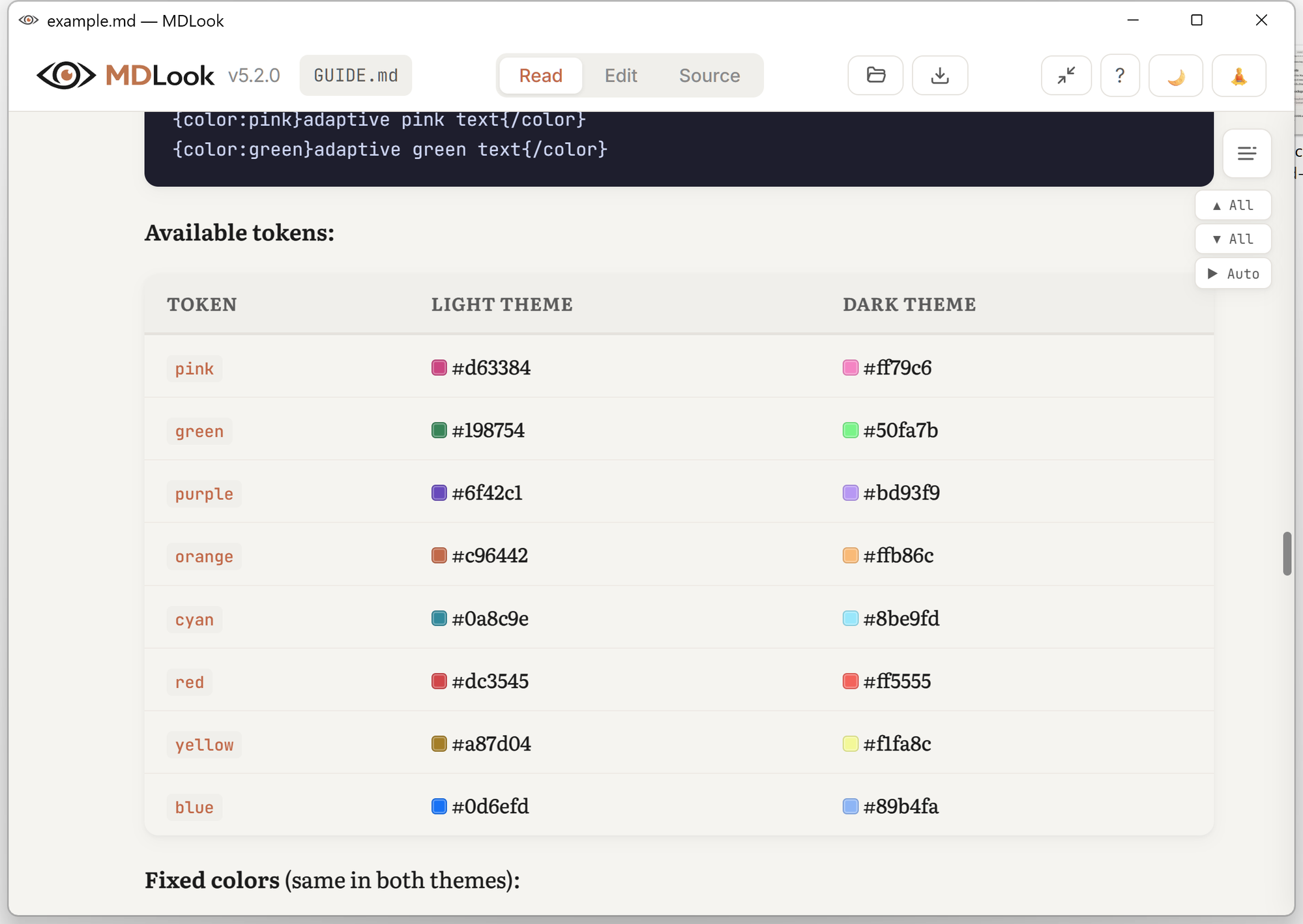This screenshot has width=1303, height=924.
Task: Collapse all sections with the up All button
Action: (1233, 205)
